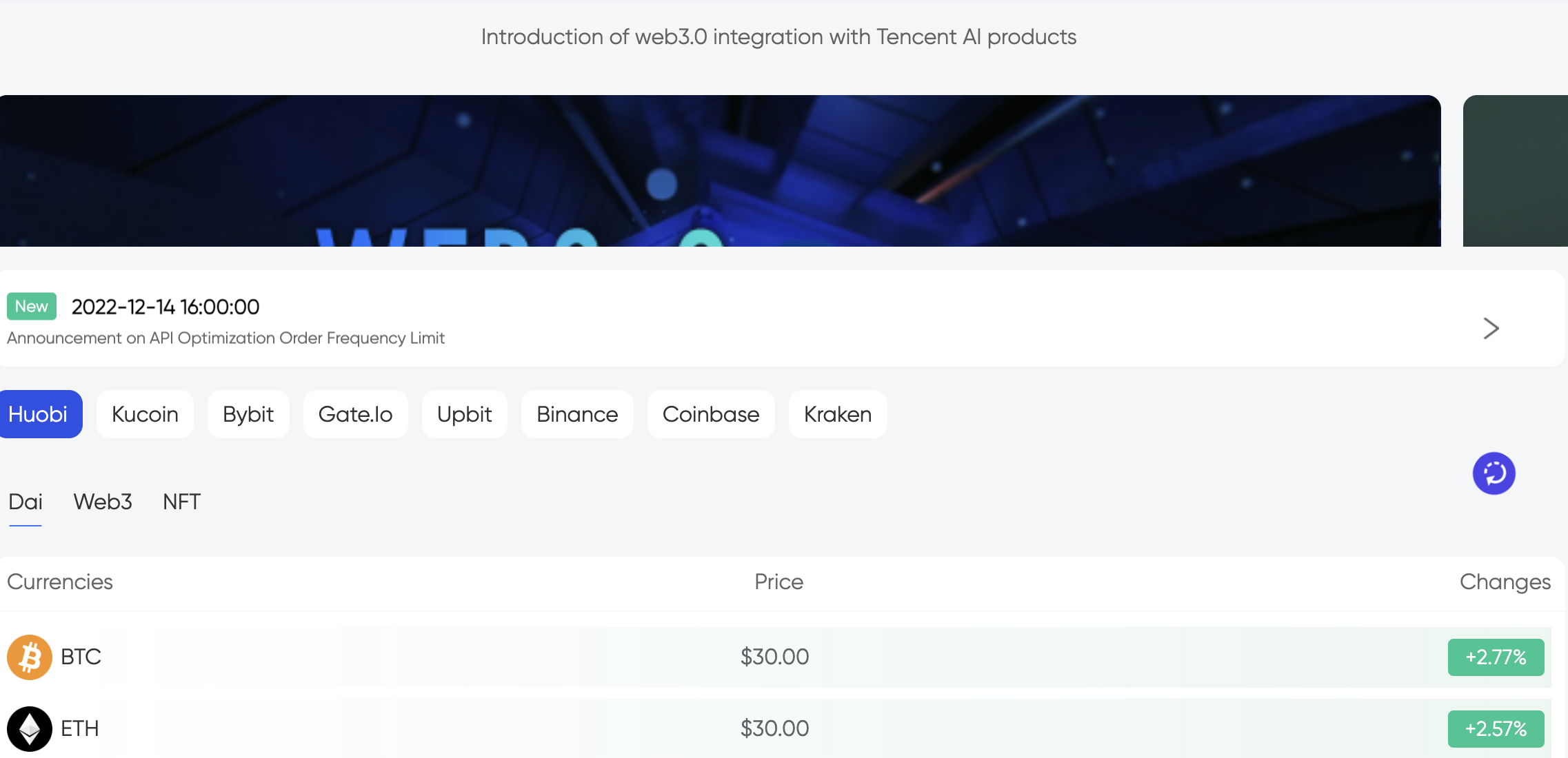The height and width of the screenshot is (758, 1568).
Task: Open the Dai category tab
Action: pos(26,502)
